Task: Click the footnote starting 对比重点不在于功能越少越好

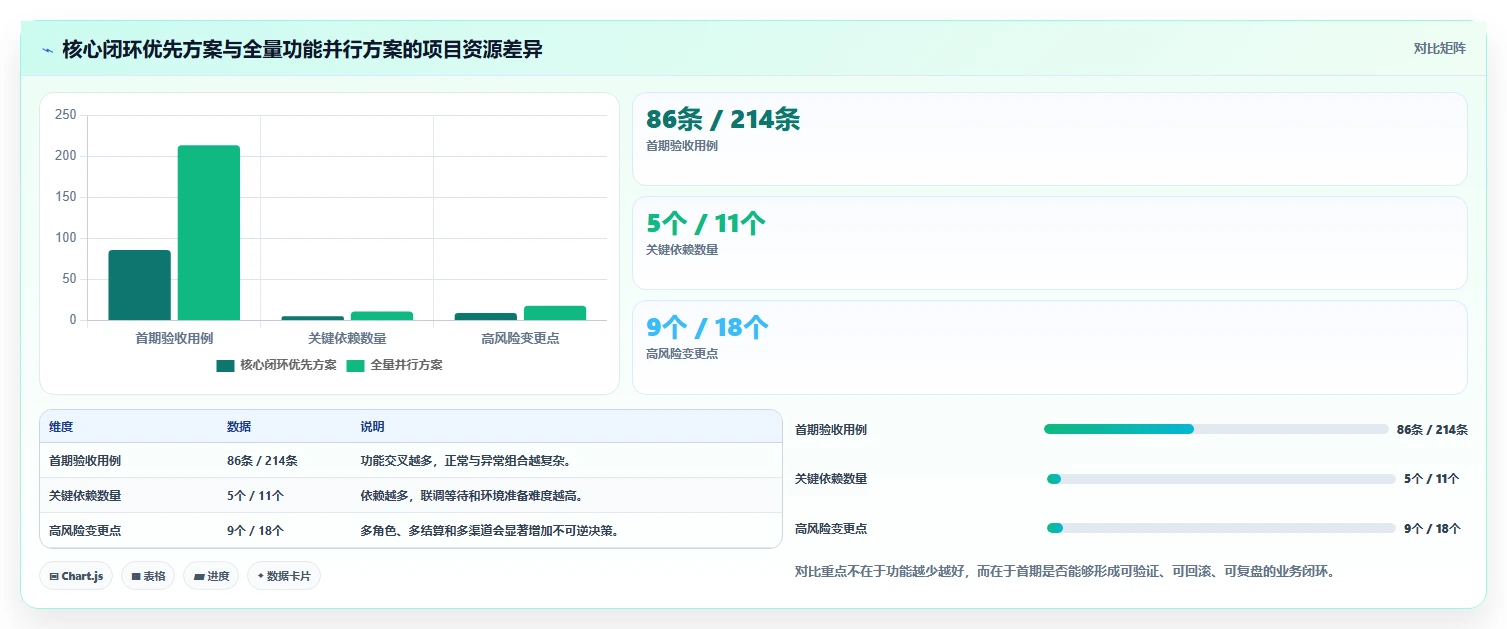Action: click(x=1065, y=572)
